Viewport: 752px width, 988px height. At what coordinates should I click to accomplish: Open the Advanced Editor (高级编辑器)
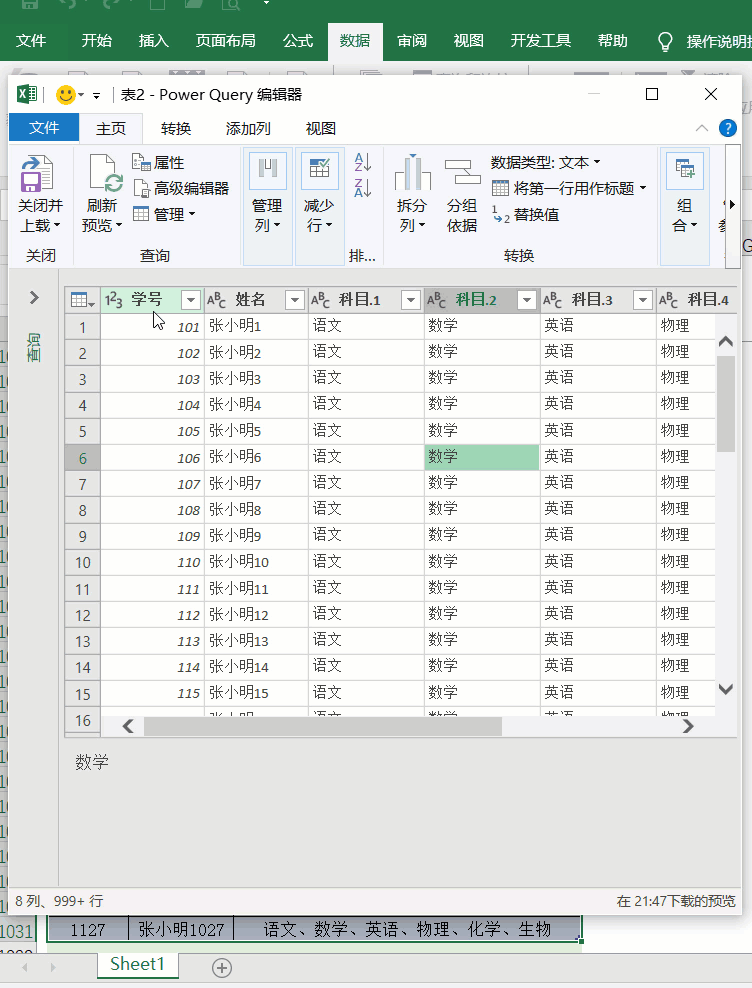pyautogui.click(x=181, y=188)
